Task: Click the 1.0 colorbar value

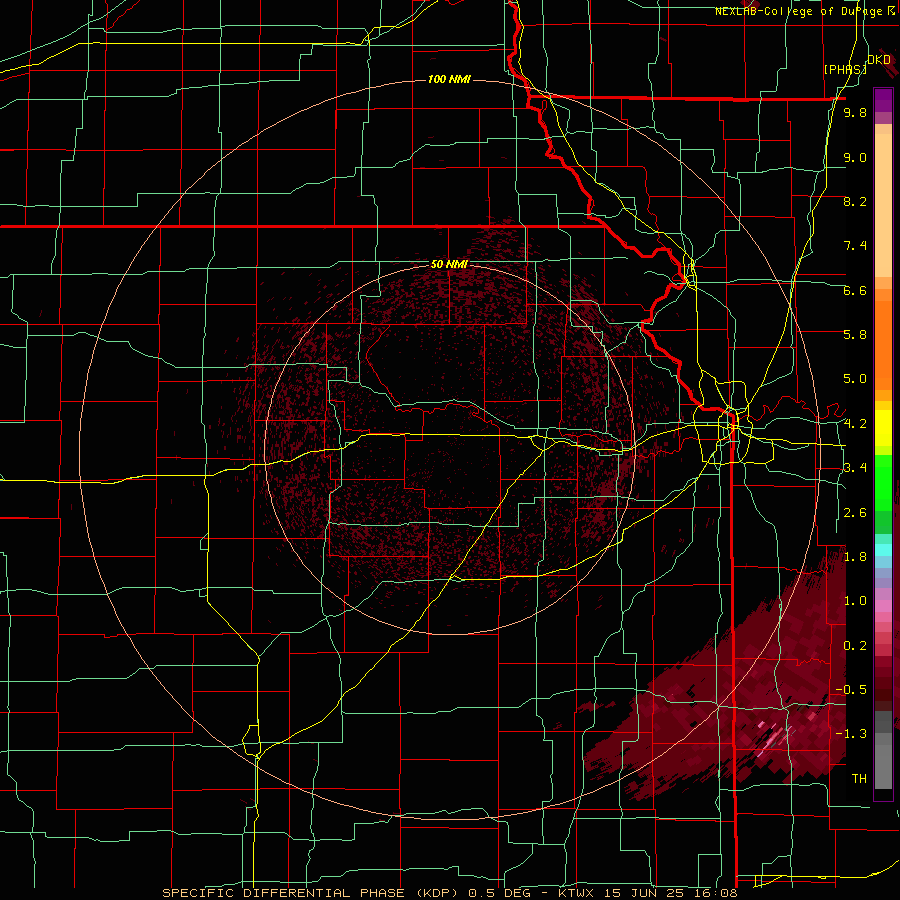Action: 855,601
